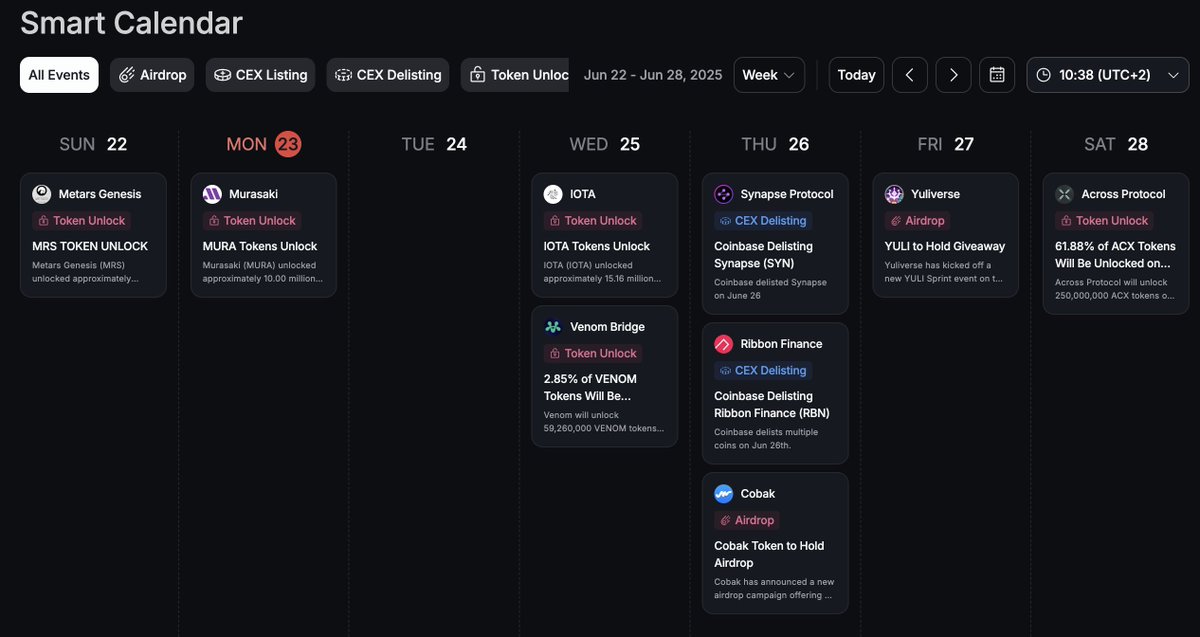Select the FRI 27 day header
This screenshot has width=1200, height=637.
pyautogui.click(x=945, y=144)
